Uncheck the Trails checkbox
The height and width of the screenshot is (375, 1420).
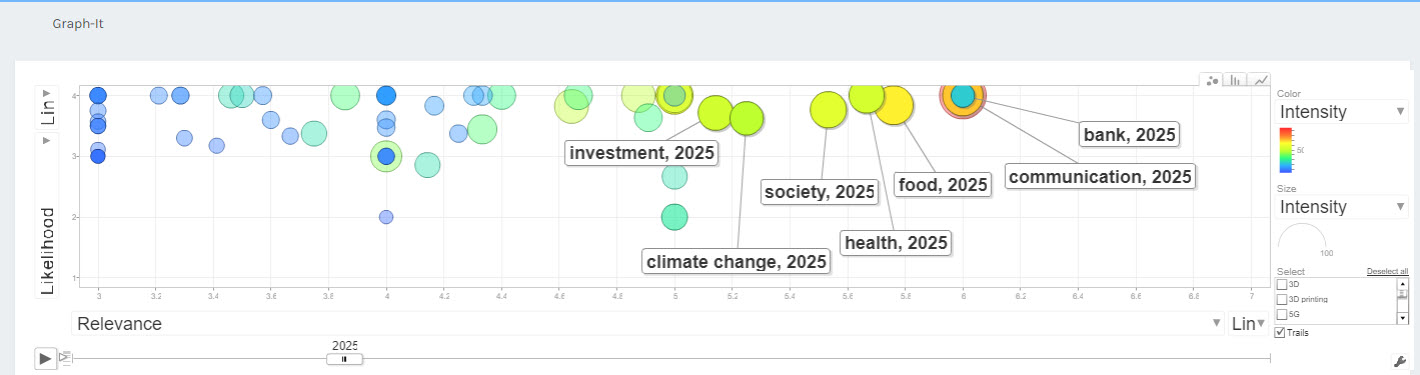pyautogui.click(x=1281, y=332)
